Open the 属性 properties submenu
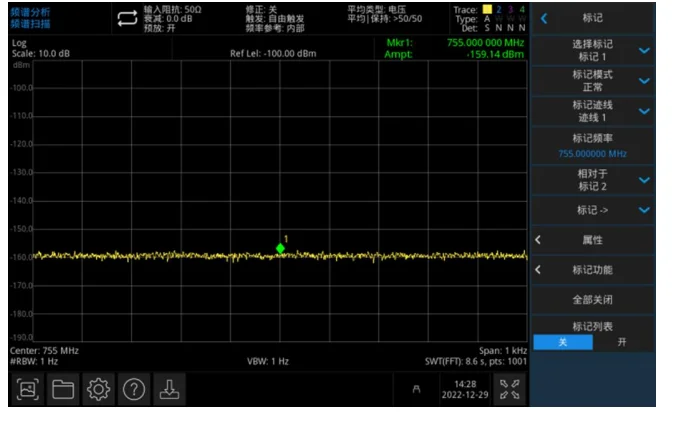The image size is (677, 421). (592, 240)
